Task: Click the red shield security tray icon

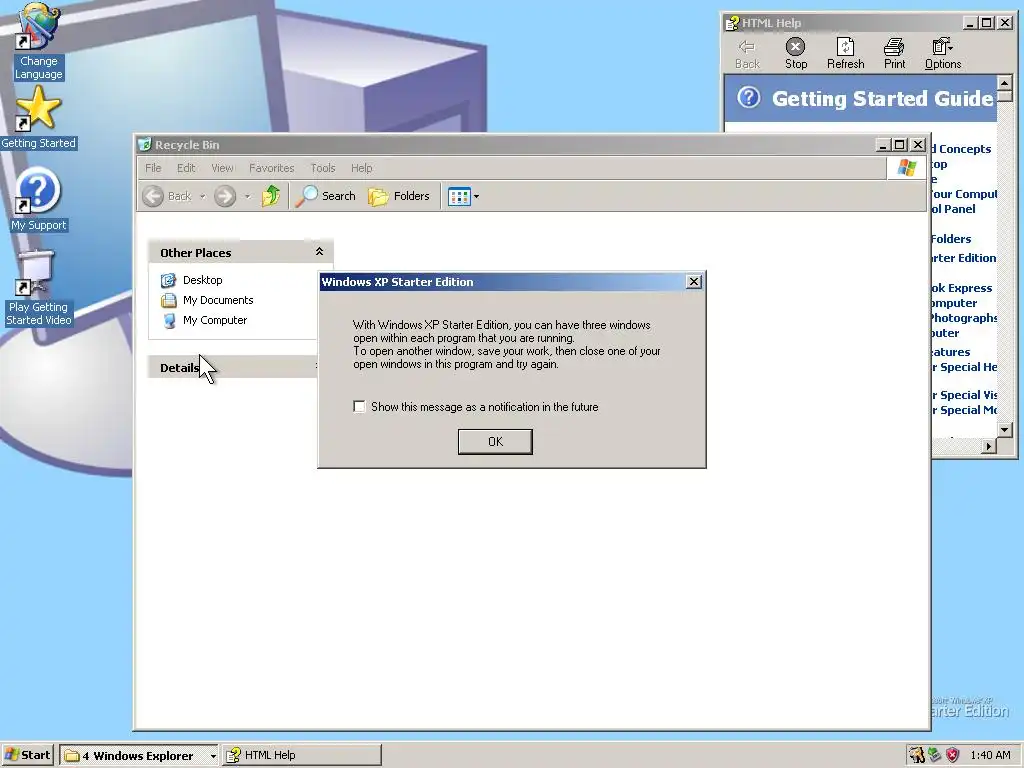Action: (953, 756)
